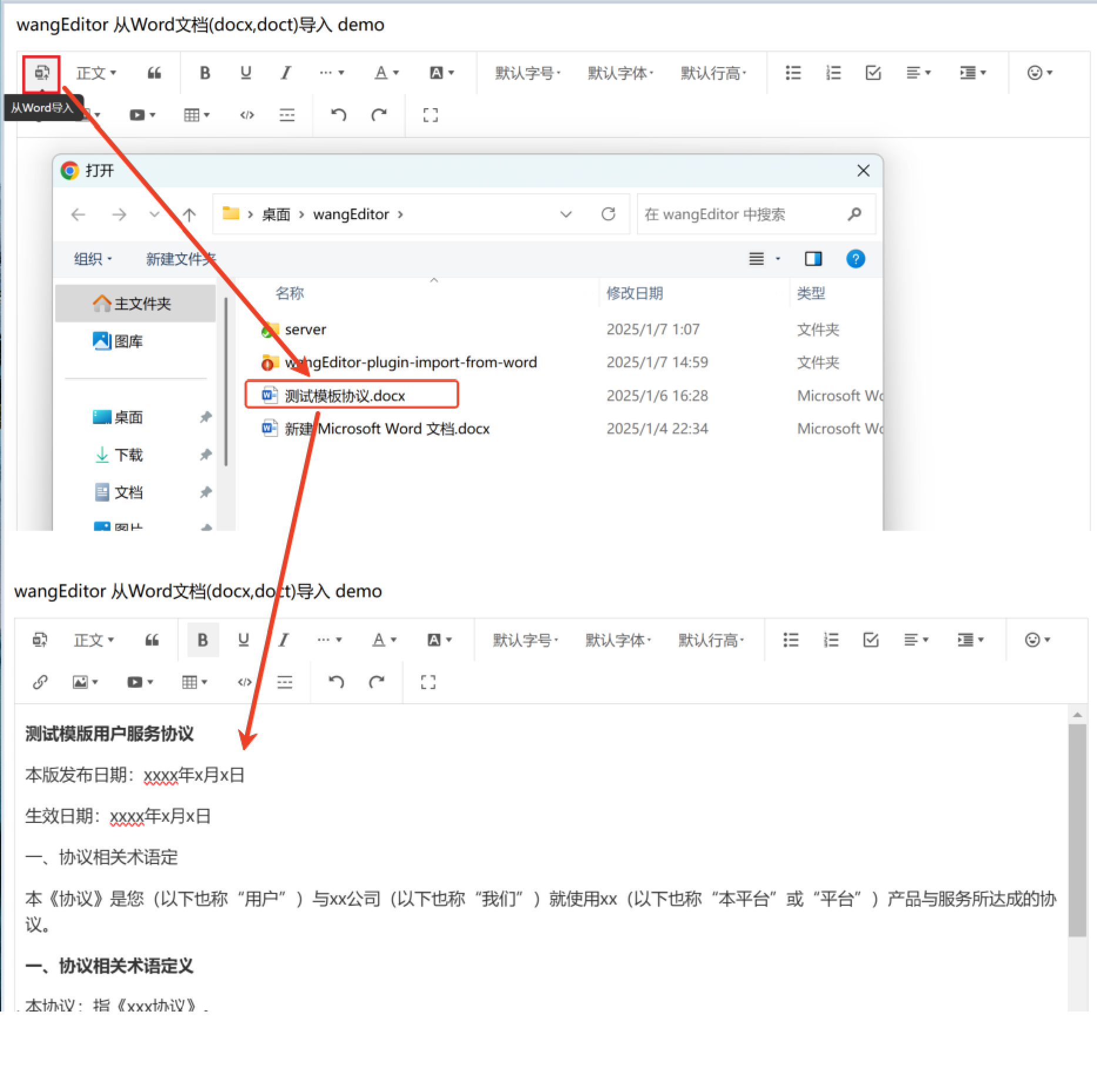Sort by 类型 column header
Image resolution: width=1097 pixels, height=1092 pixels.
click(x=811, y=293)
